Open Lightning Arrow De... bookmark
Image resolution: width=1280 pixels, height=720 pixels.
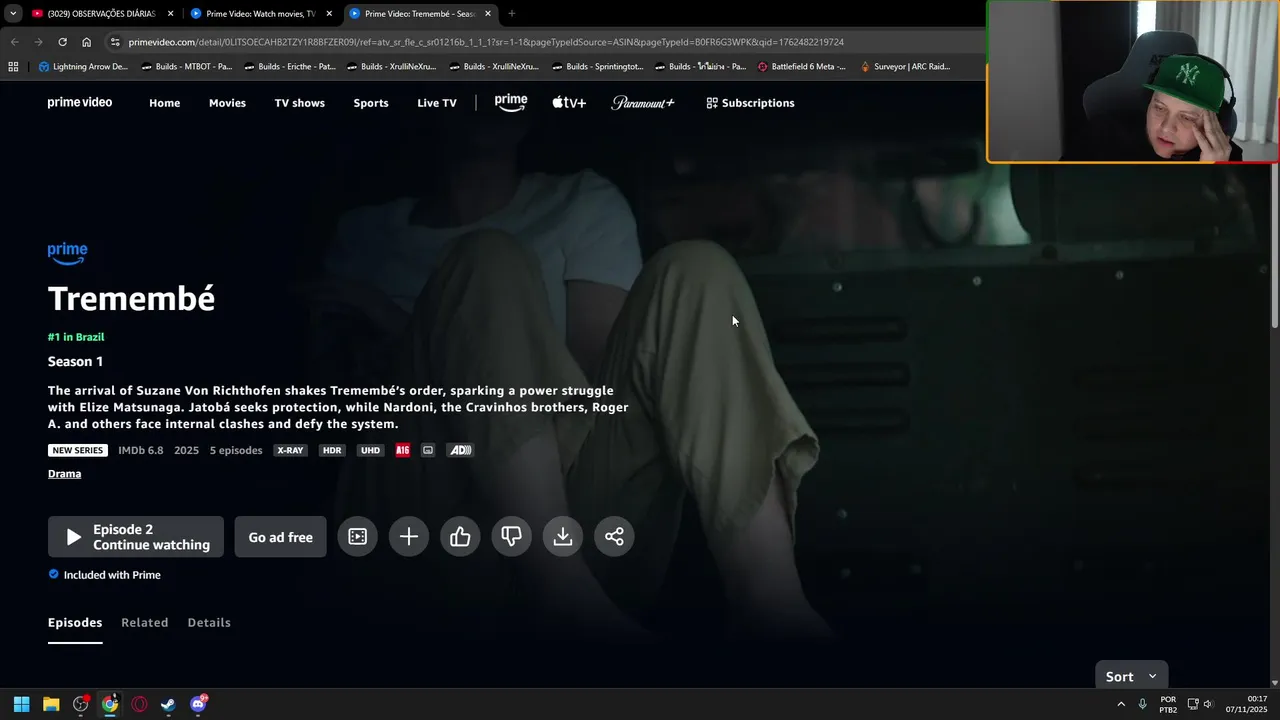pyautogui.click(x=83, y=67)
